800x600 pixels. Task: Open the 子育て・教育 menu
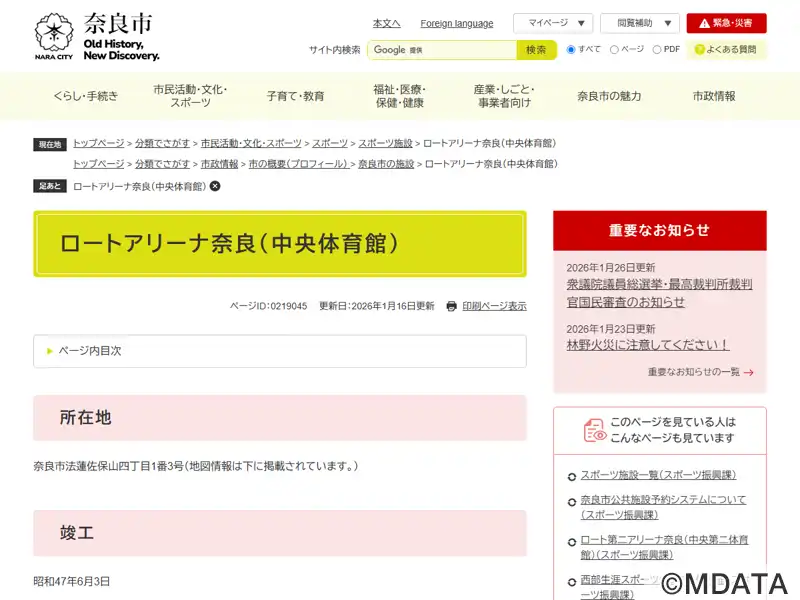(295, 96)
